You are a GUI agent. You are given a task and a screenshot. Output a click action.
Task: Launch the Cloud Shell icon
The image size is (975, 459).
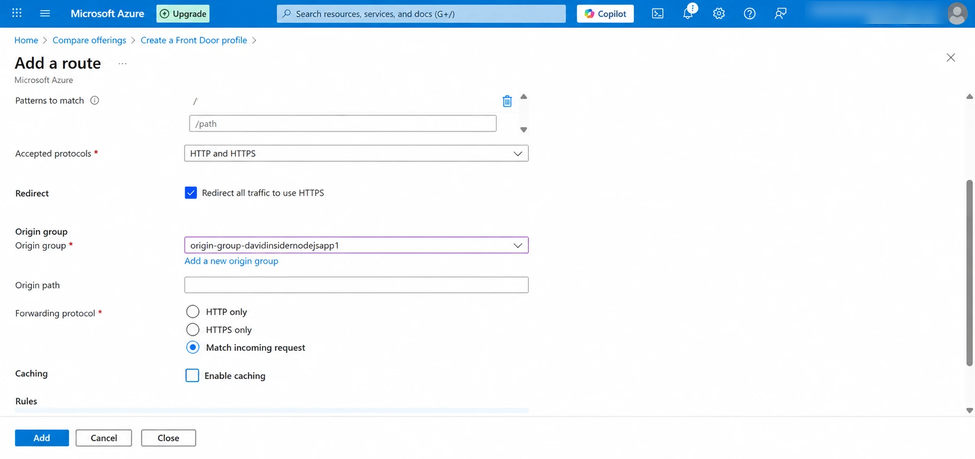pos(657,14)
